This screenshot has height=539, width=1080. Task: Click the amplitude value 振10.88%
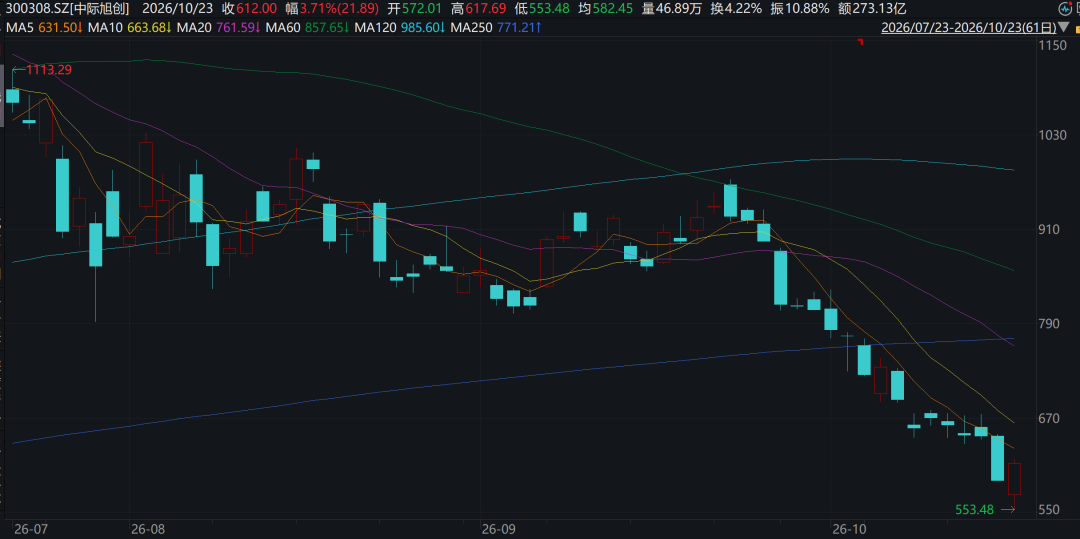click(x=800, y=9)
